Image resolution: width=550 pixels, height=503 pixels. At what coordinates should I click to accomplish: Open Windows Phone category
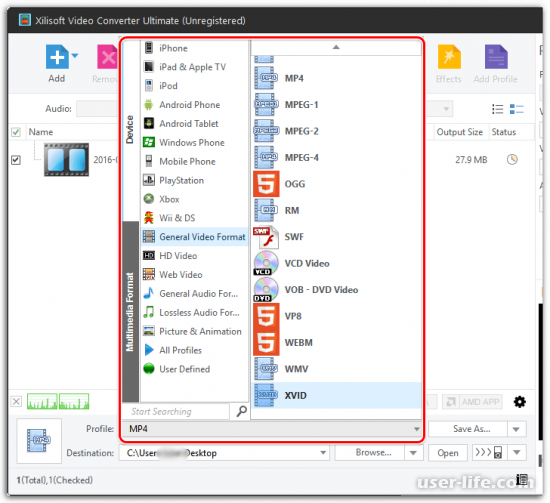(195, 142)
